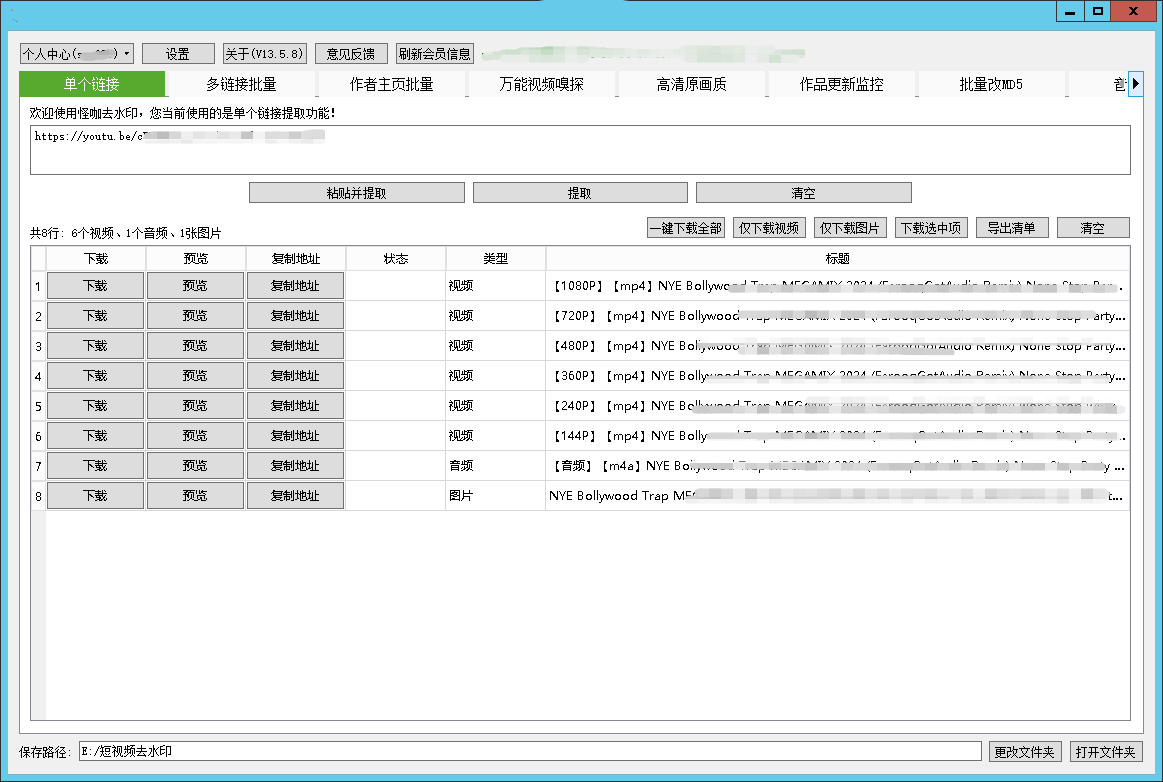Image resolution: width=1163 pixels, height=782 pixels.
Task: Preview the 720P video in row 2
Action: click(x=195, y=316)
